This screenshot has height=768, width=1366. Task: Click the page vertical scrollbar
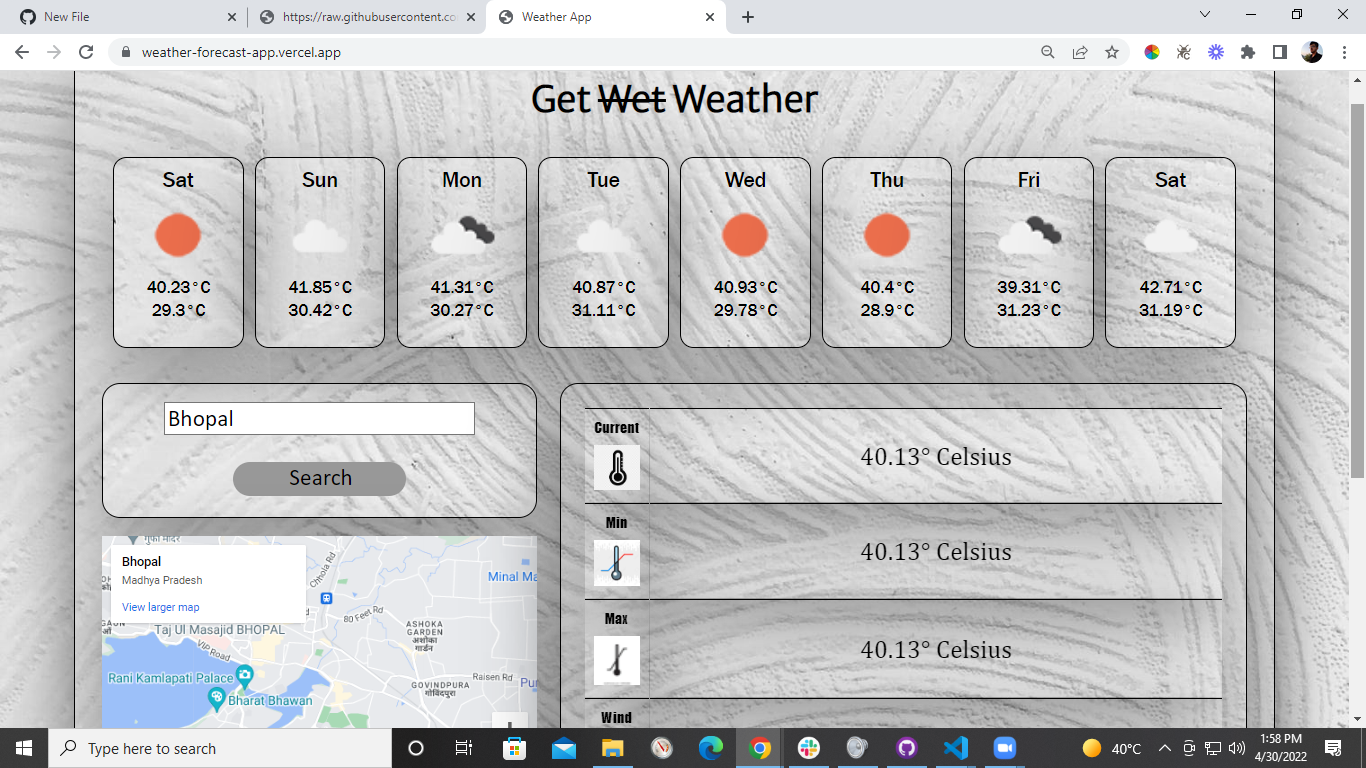tap(1357, 398)
